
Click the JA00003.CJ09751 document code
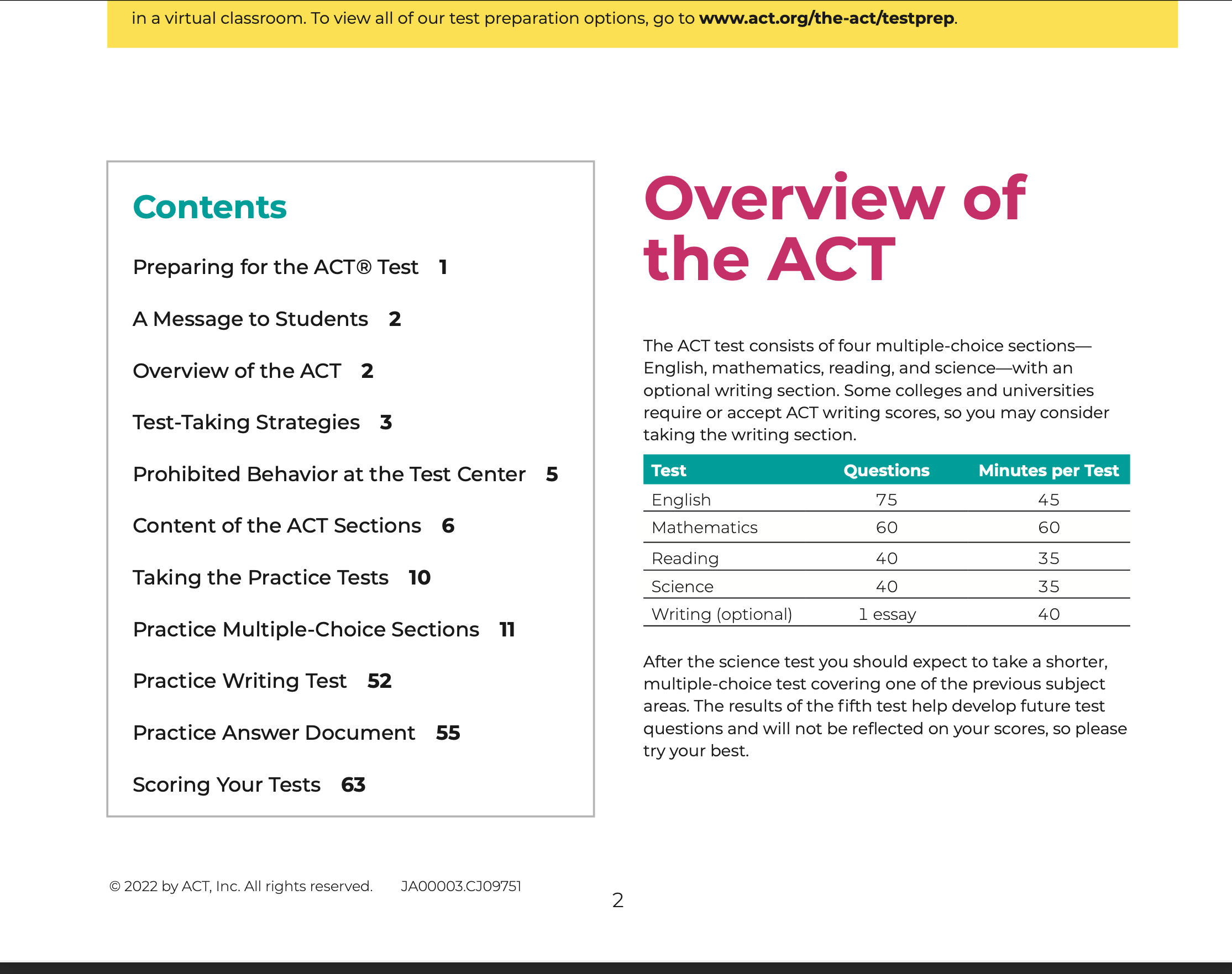tap(461, 886)
